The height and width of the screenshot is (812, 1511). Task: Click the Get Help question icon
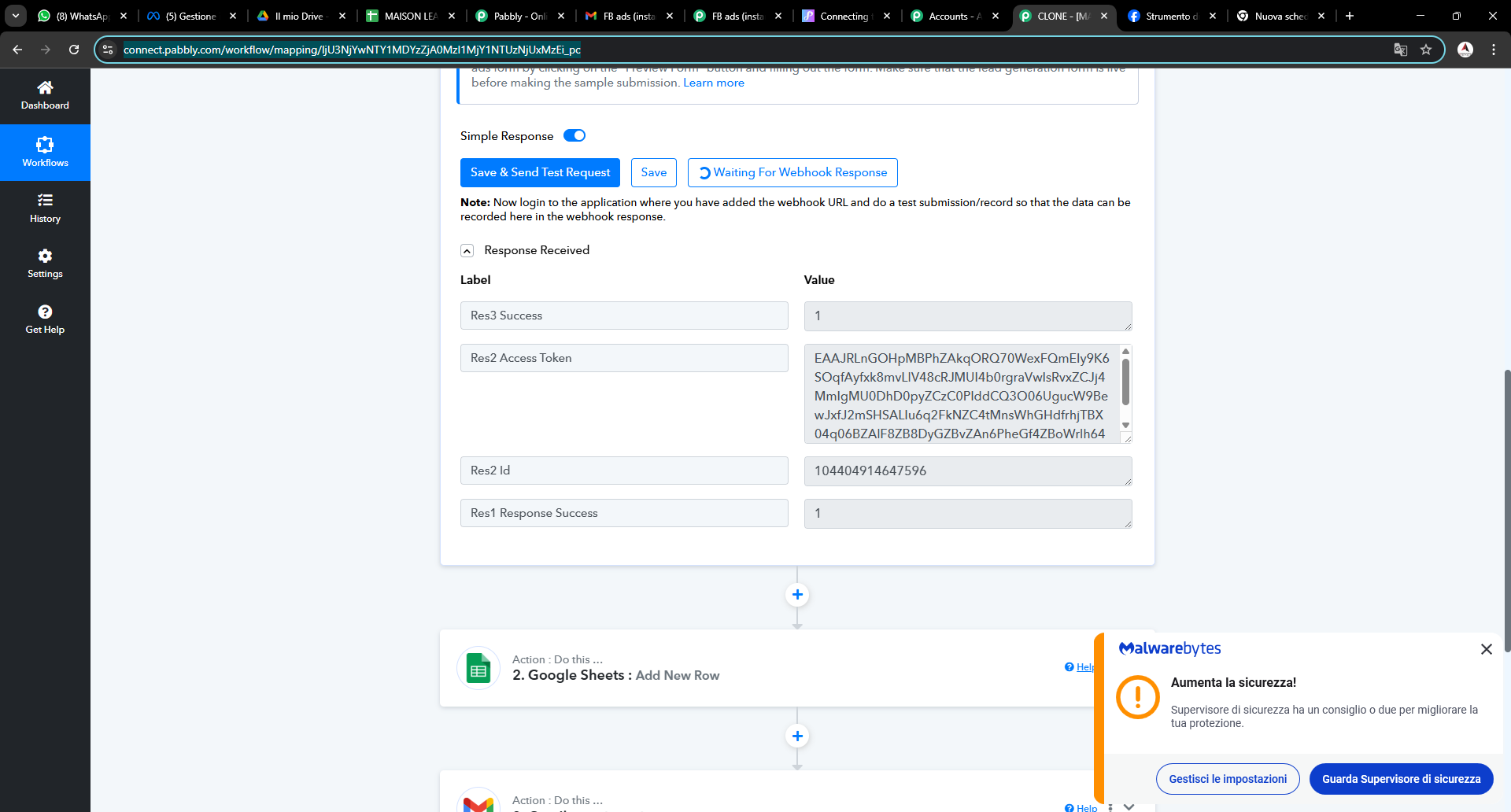(45, 312)
